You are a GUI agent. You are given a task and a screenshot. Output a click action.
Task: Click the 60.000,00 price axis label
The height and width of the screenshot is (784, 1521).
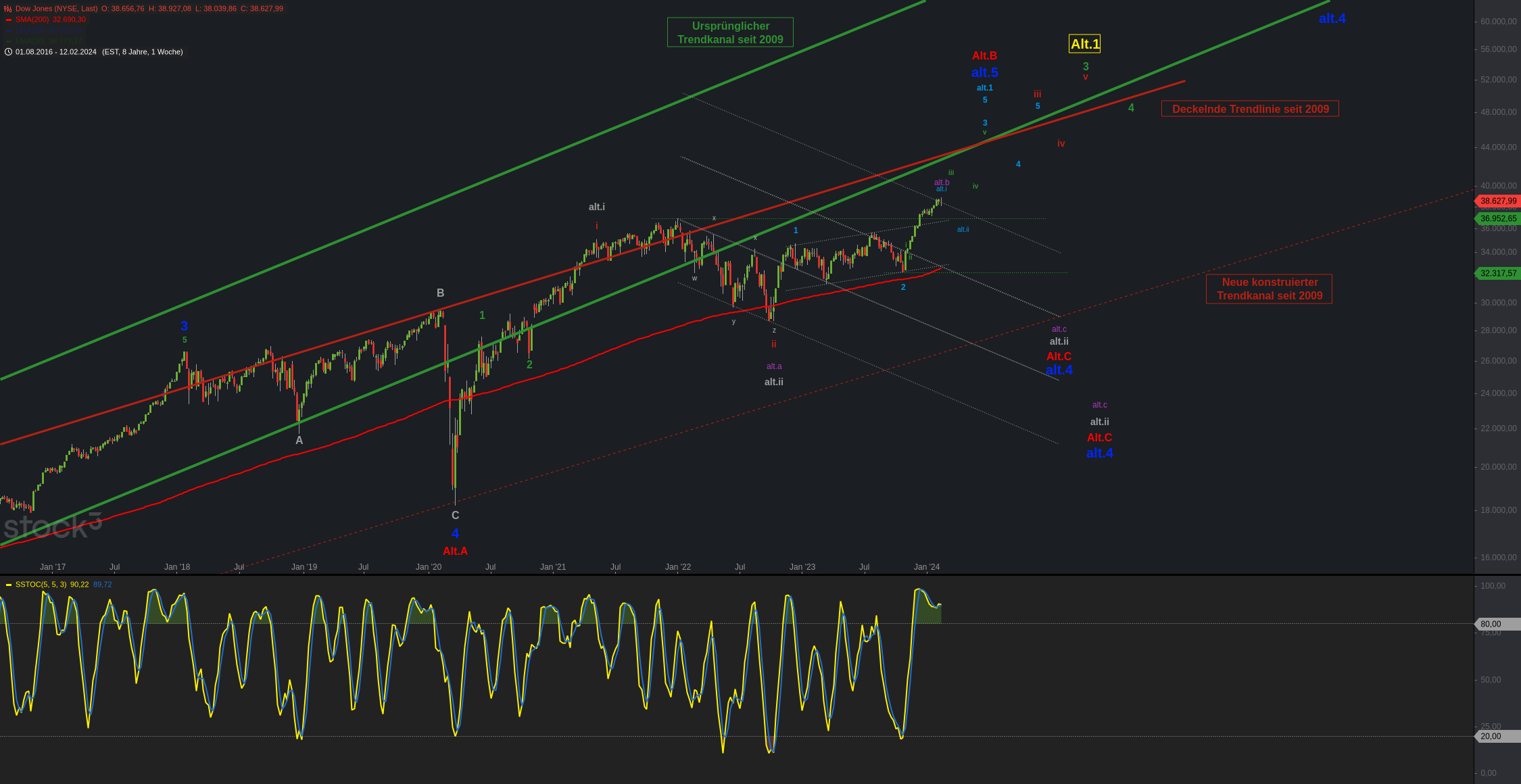[1498, 22]
